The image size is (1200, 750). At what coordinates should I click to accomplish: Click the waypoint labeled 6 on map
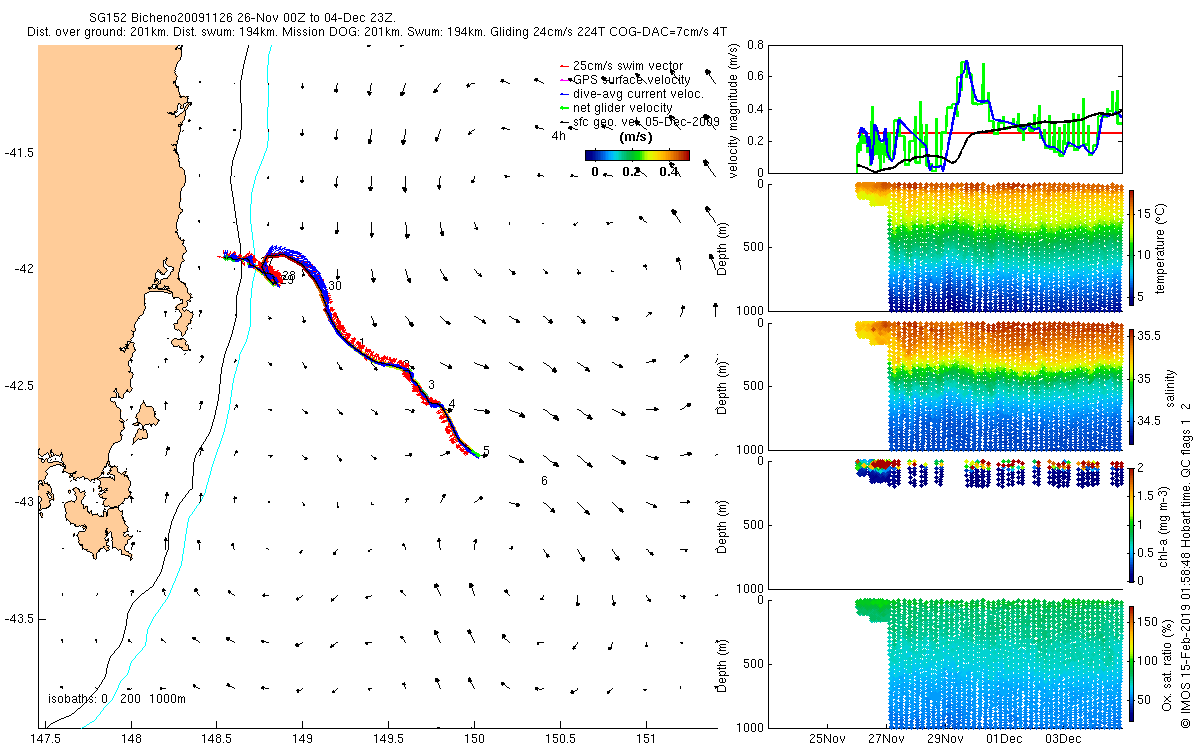coord(544,481)
